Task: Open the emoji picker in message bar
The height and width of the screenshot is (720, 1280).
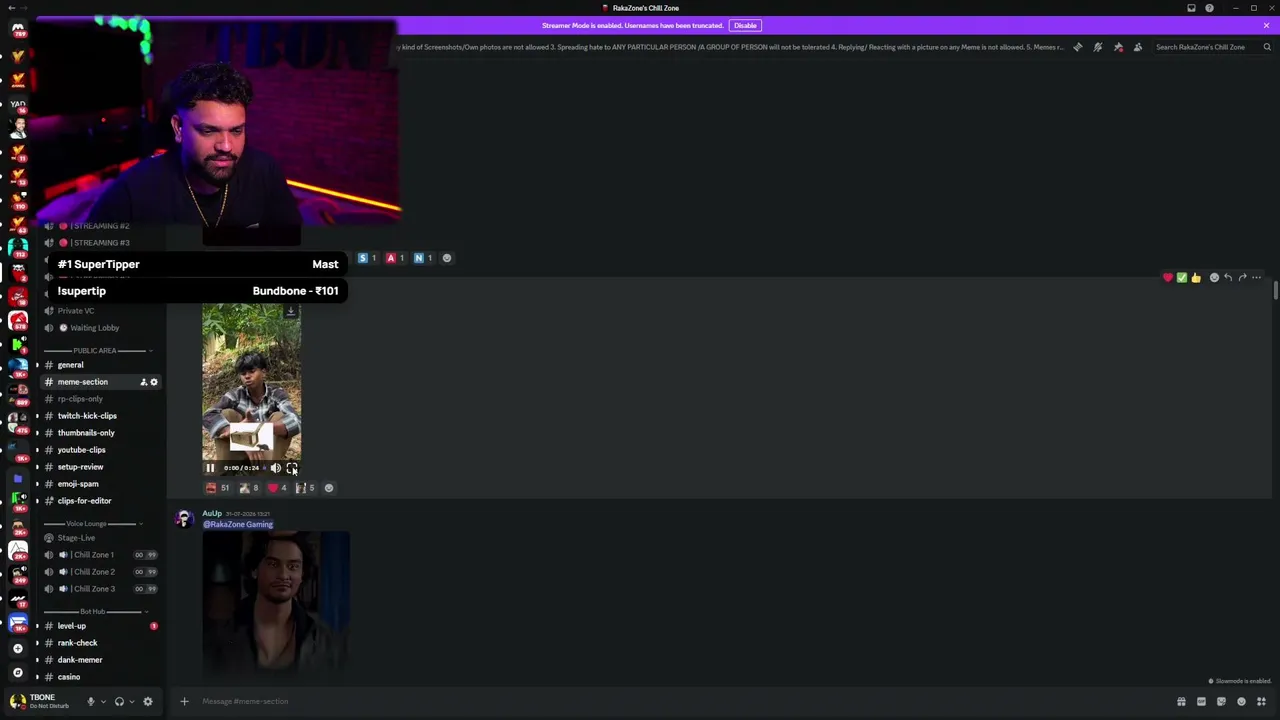Action: (x=1241, y=701)
